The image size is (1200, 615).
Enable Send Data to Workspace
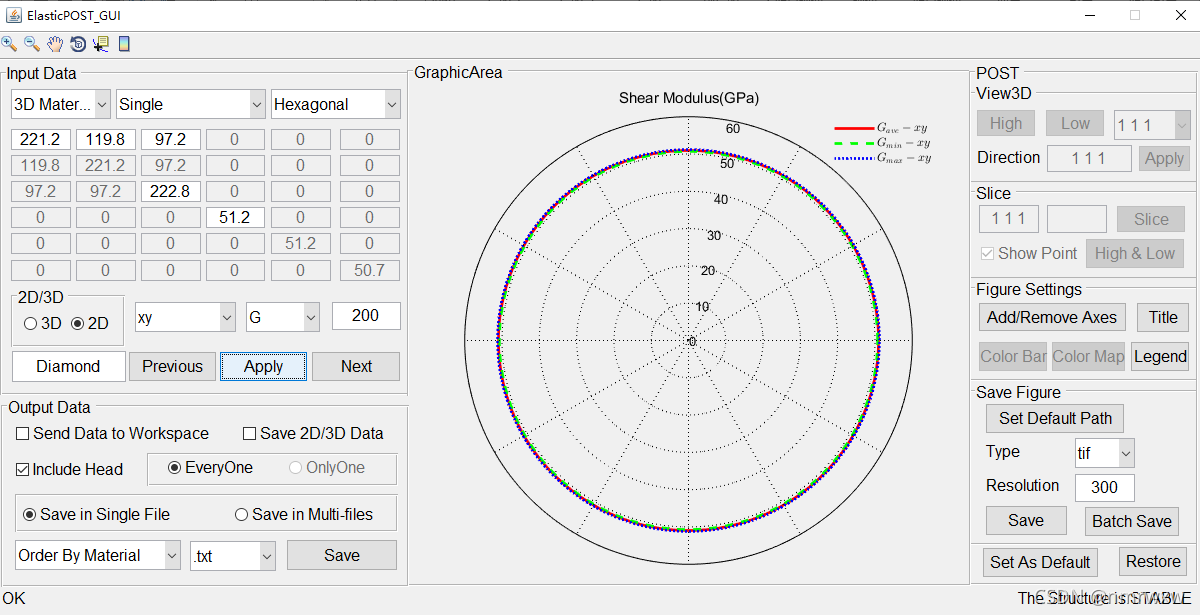22,433
